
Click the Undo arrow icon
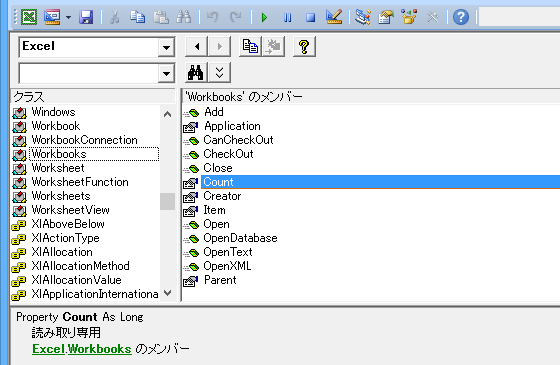tap(212, 17)
